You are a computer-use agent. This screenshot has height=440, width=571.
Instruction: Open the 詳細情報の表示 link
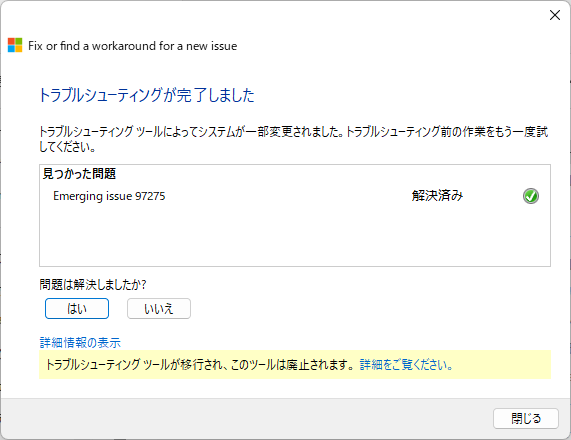click(80, 342)
